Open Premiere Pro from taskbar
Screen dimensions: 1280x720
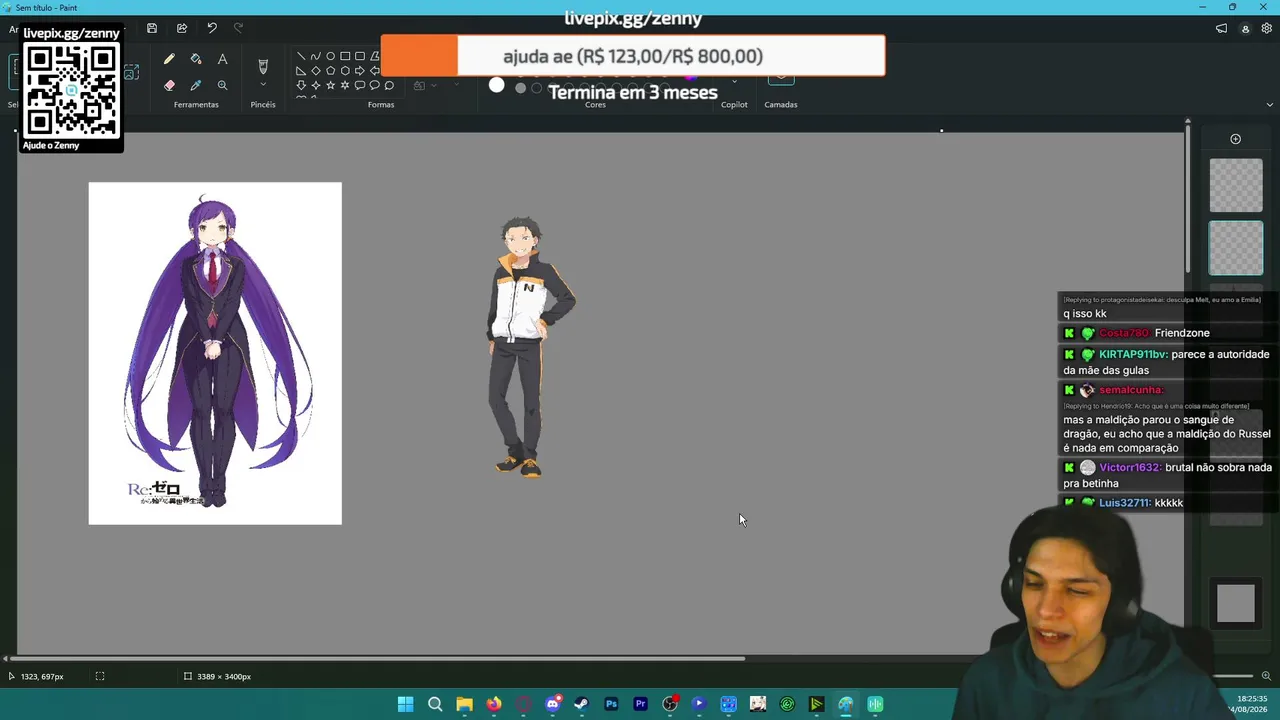pos(640,704)
